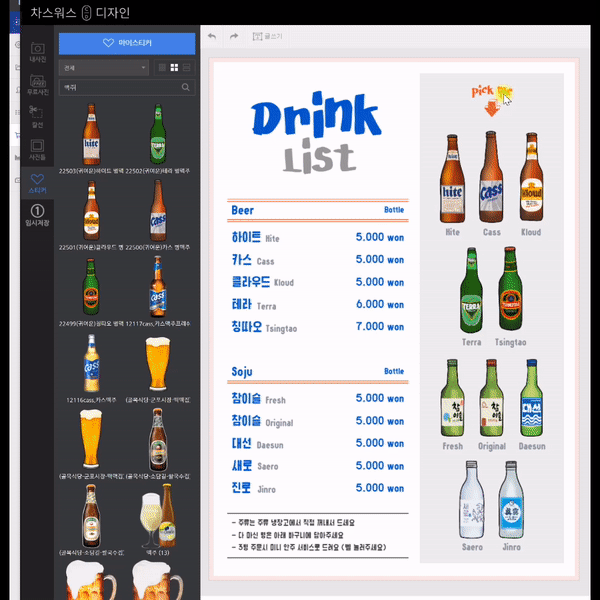Click the 진로 Jinro menu row text
Image resolution: width=600 pixels, height=600 pixels.
(254, 488)
